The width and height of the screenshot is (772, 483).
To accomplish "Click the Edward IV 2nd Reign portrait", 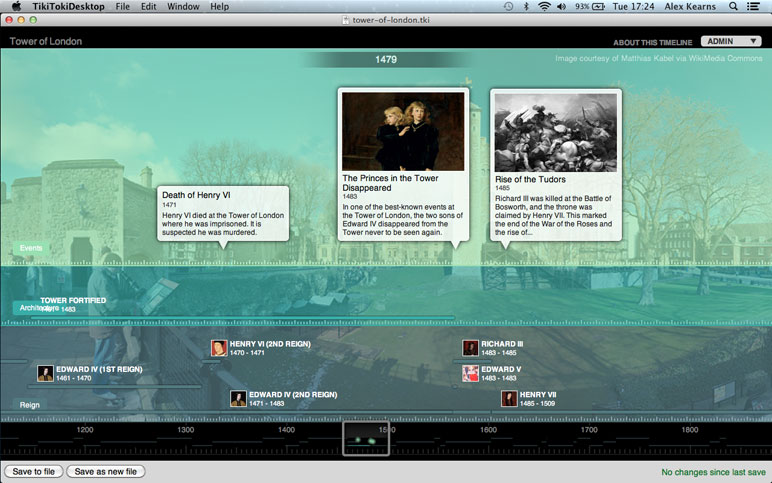I will 238,399.
